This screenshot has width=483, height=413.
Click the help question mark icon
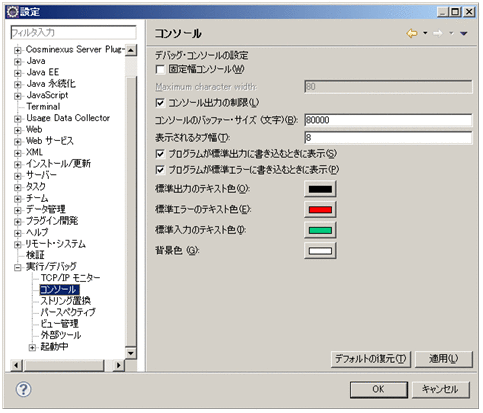[23, 389]
